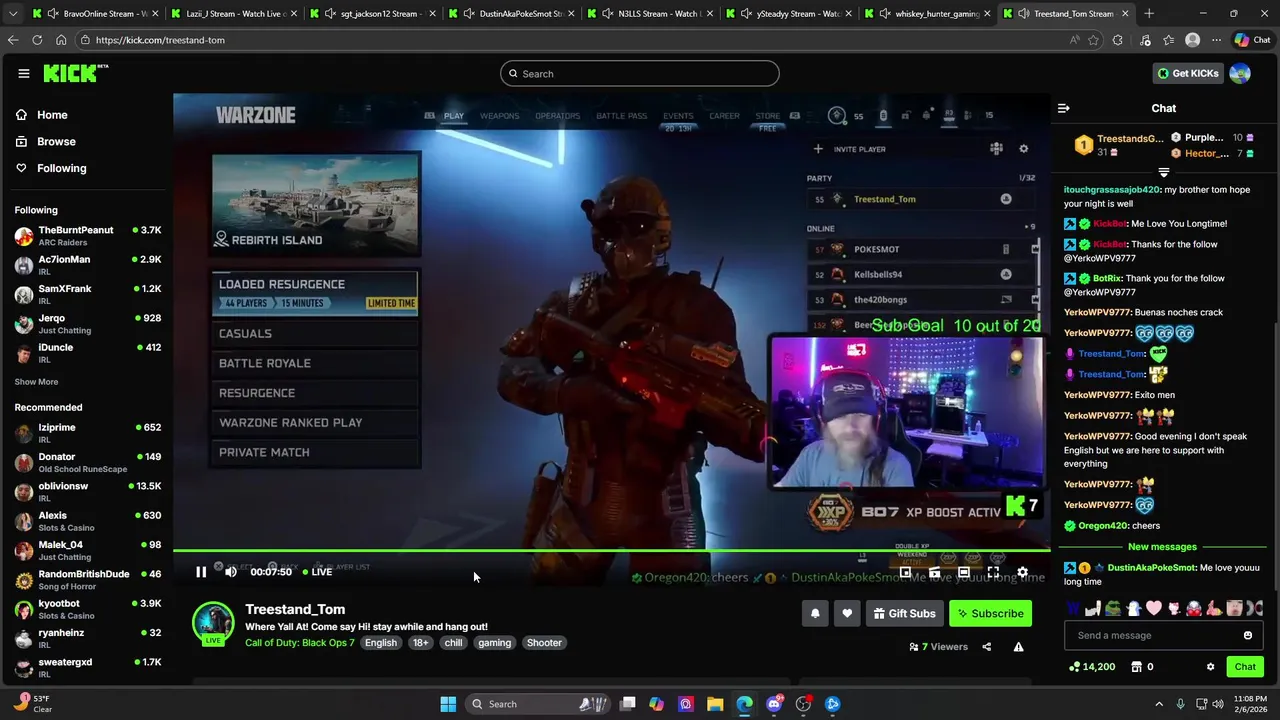Jump to New messages in chat
Screen dimensions: 1280x720
click(1162, 547)
